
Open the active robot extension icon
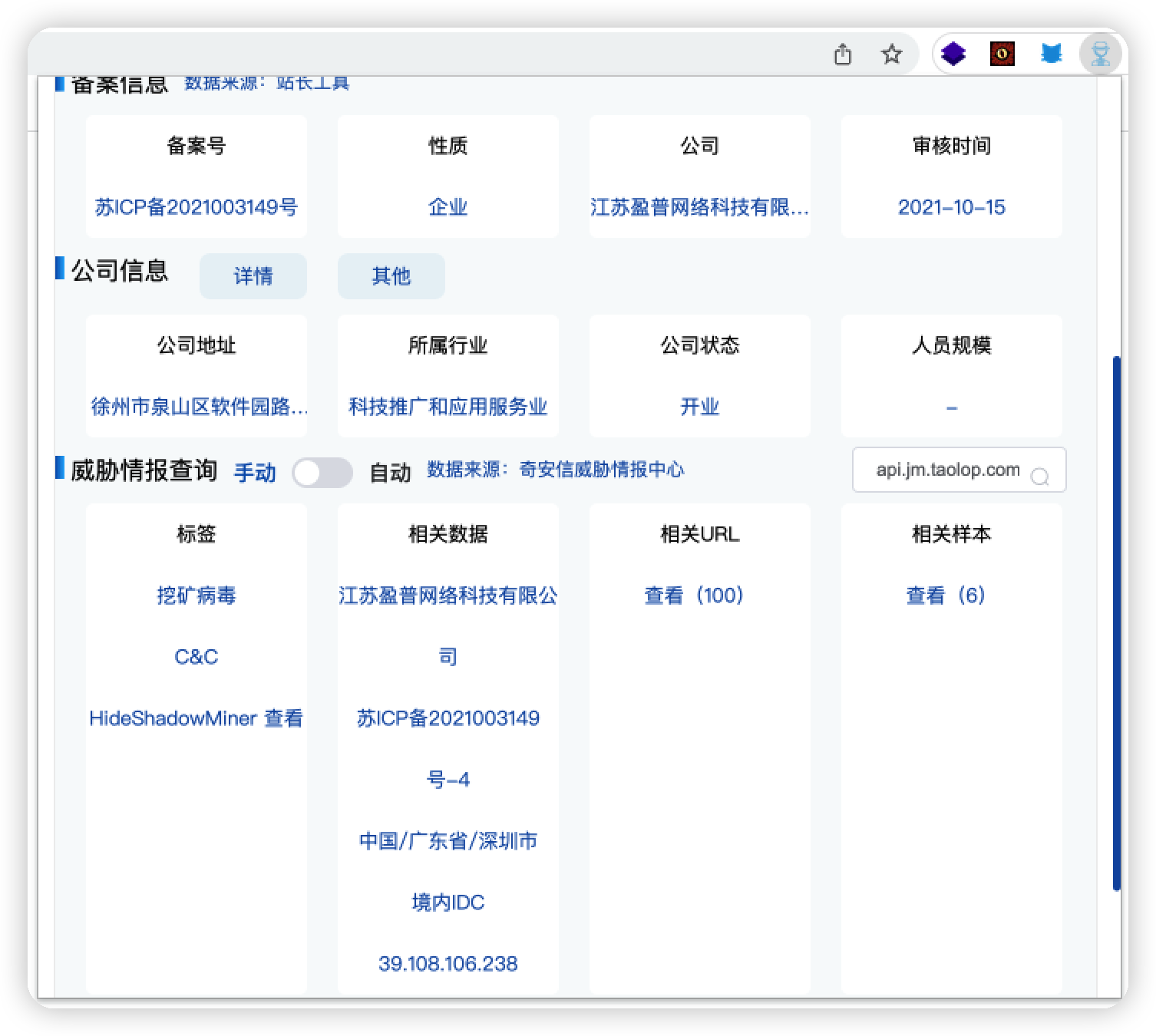tap(1100, 54)
